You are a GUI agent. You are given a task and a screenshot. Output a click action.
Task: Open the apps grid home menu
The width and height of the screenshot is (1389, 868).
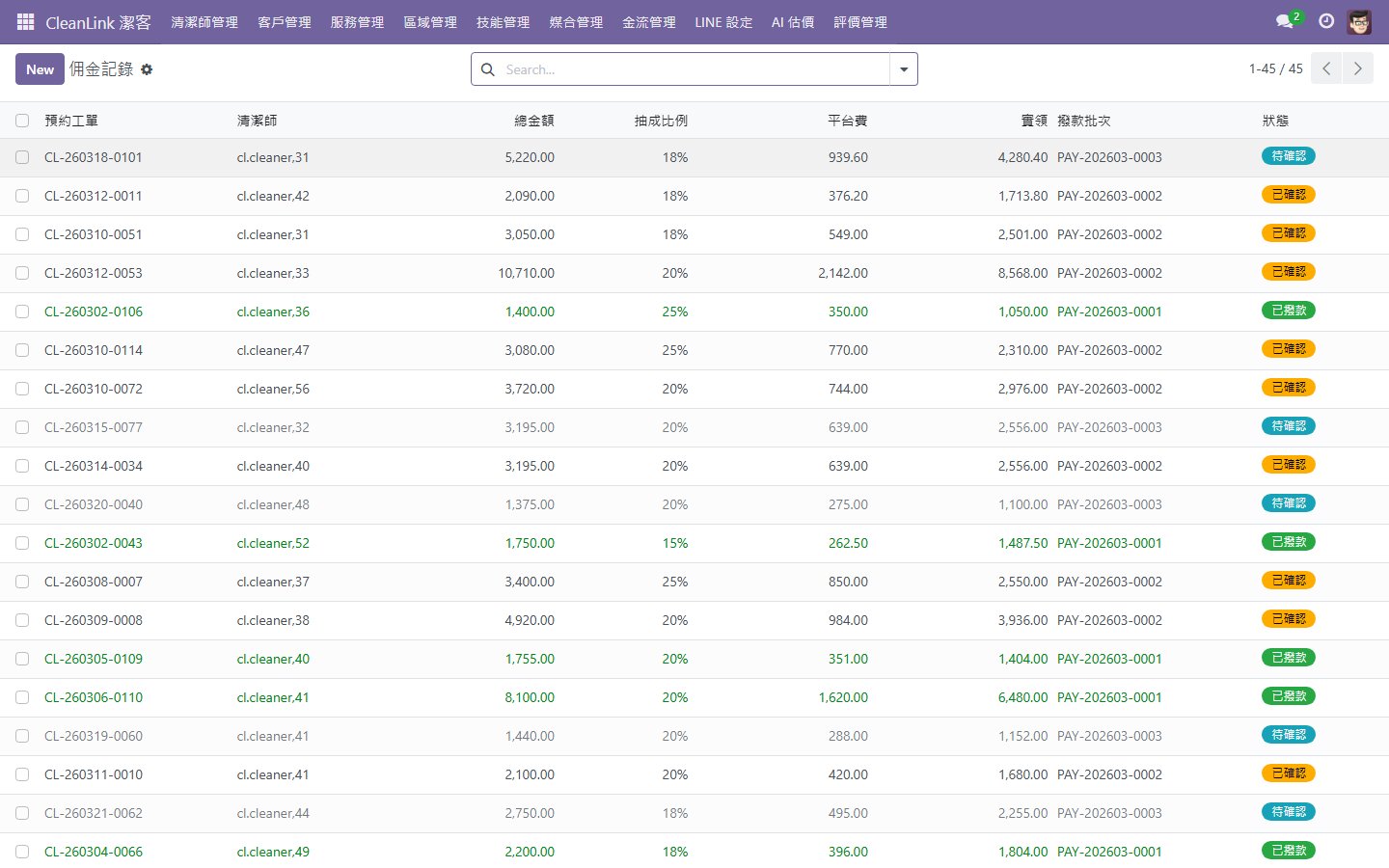coord(26,21)
